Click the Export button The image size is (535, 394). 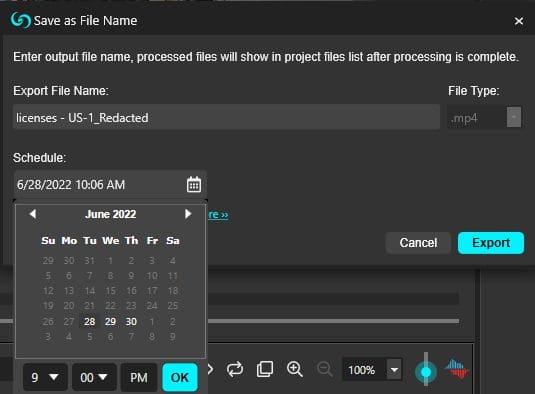pos(491,243)
